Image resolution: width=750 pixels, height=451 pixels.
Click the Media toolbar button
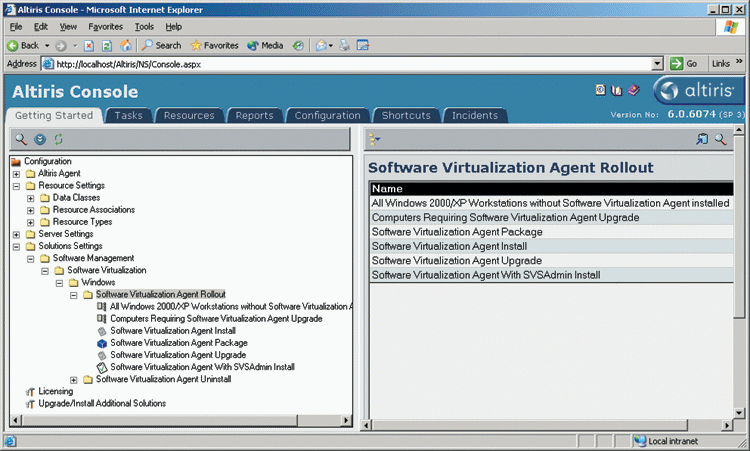(265, 45)
